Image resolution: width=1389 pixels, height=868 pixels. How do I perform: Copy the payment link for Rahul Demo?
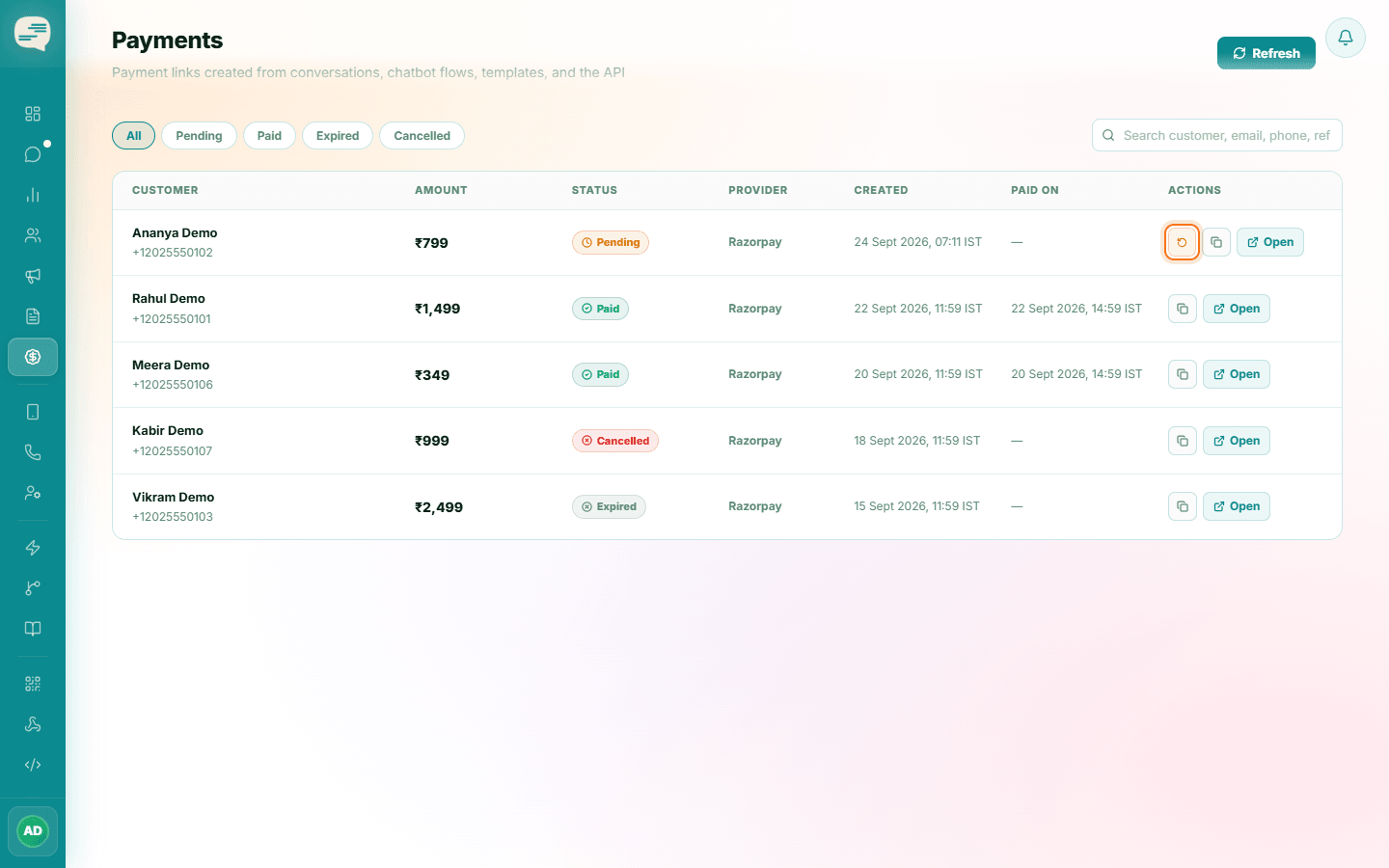coord(1183,309)
